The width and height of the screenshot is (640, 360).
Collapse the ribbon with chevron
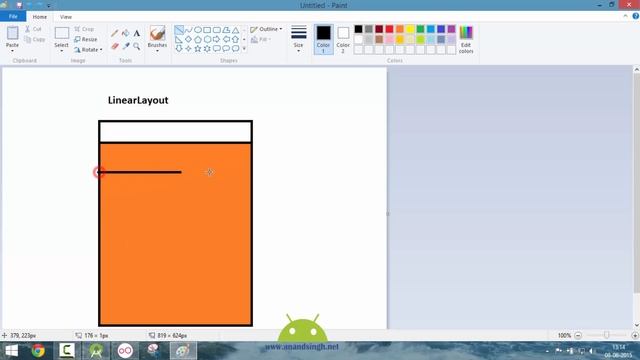tap(626, 16)
